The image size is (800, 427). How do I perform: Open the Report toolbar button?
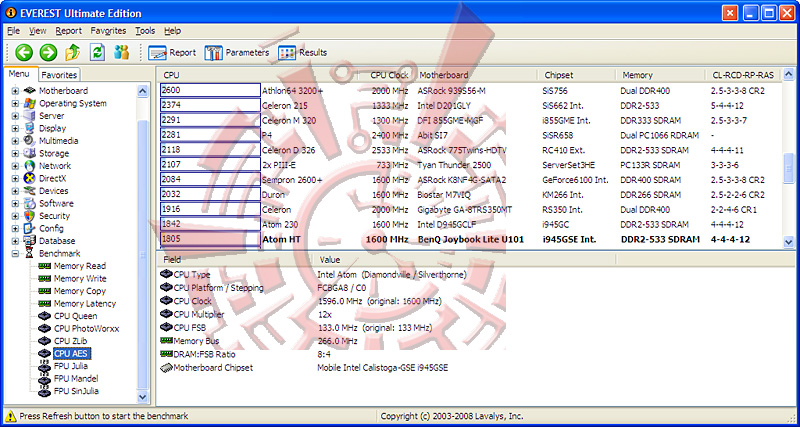pyautogui.click(x=172, y=53)
